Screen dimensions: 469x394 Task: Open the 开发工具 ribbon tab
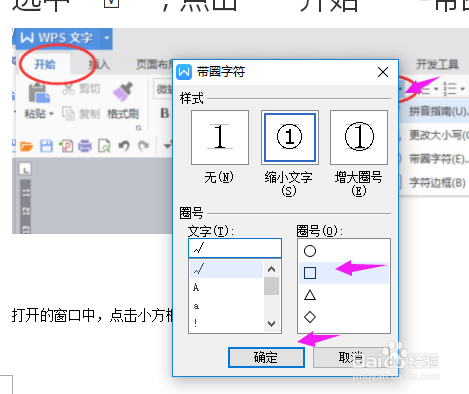coord(437,64)
